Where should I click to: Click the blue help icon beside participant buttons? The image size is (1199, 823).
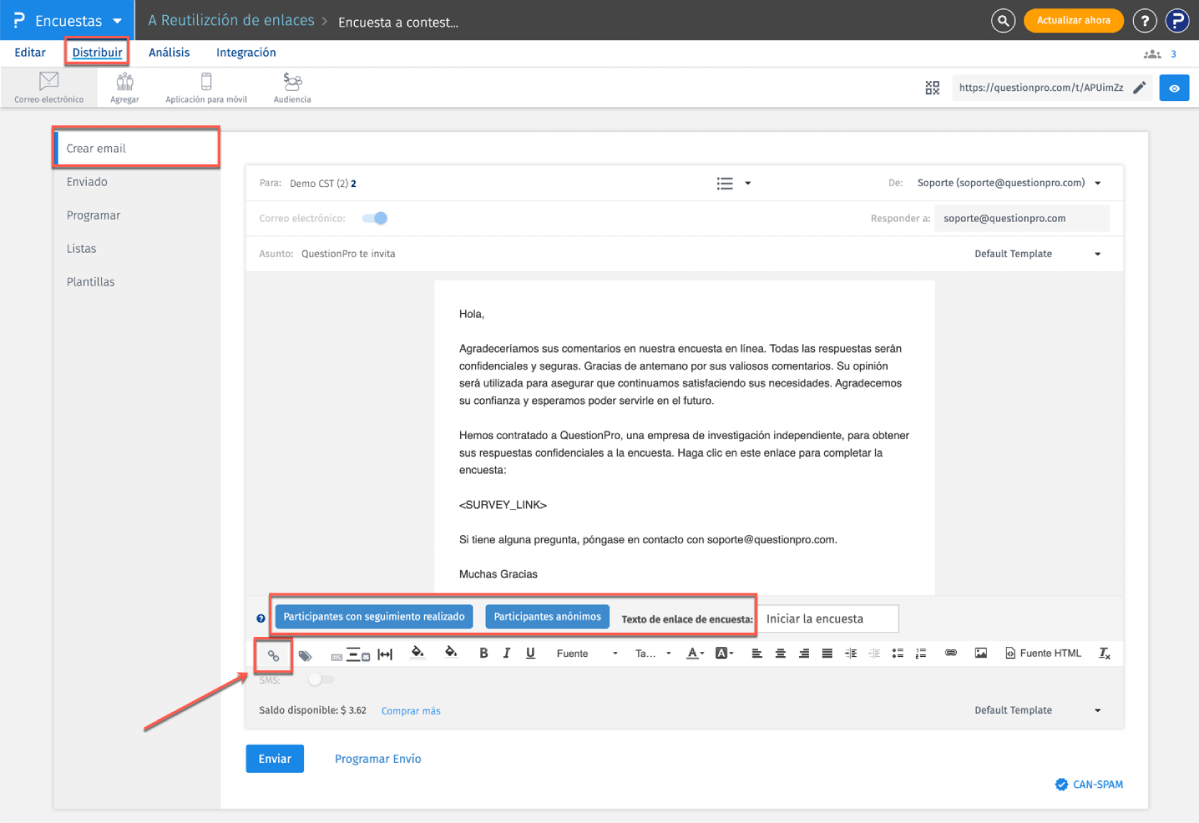pyautogui.click(x=261, y=619)
